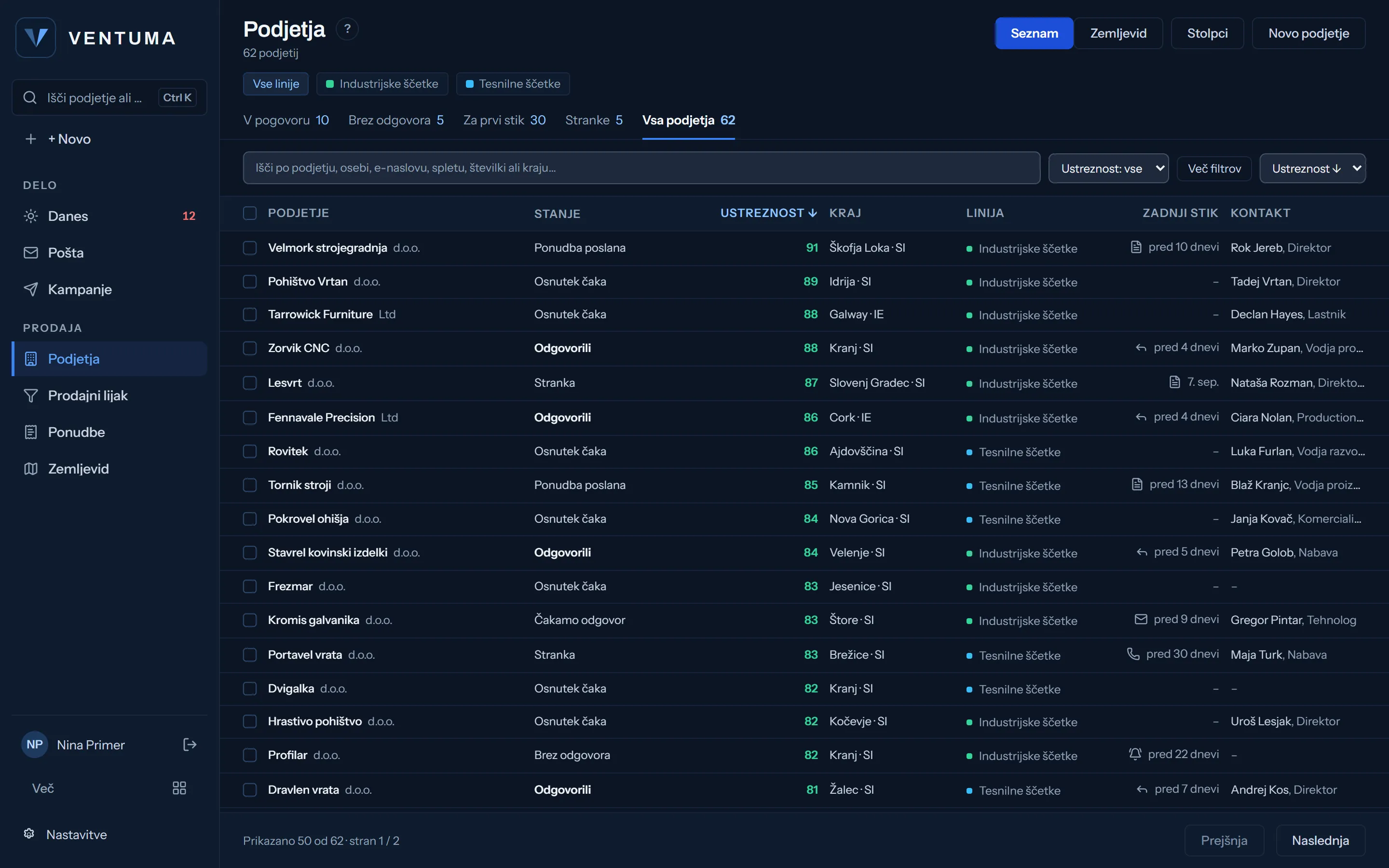Click the Novo podjetje button
Viewport: 1389px width, 868px height.
pos(1308,33)
